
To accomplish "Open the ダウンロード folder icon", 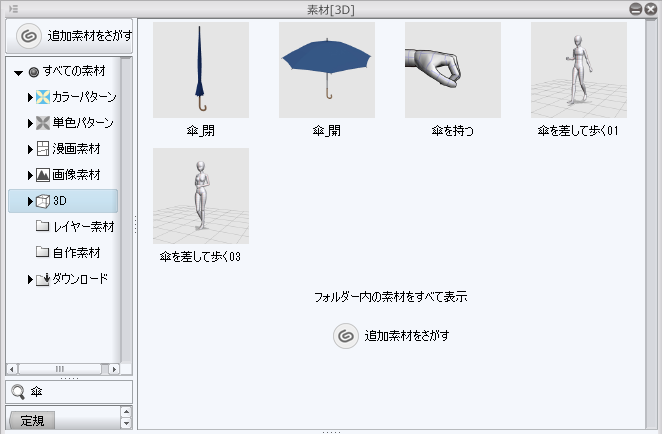I will 43,279.
